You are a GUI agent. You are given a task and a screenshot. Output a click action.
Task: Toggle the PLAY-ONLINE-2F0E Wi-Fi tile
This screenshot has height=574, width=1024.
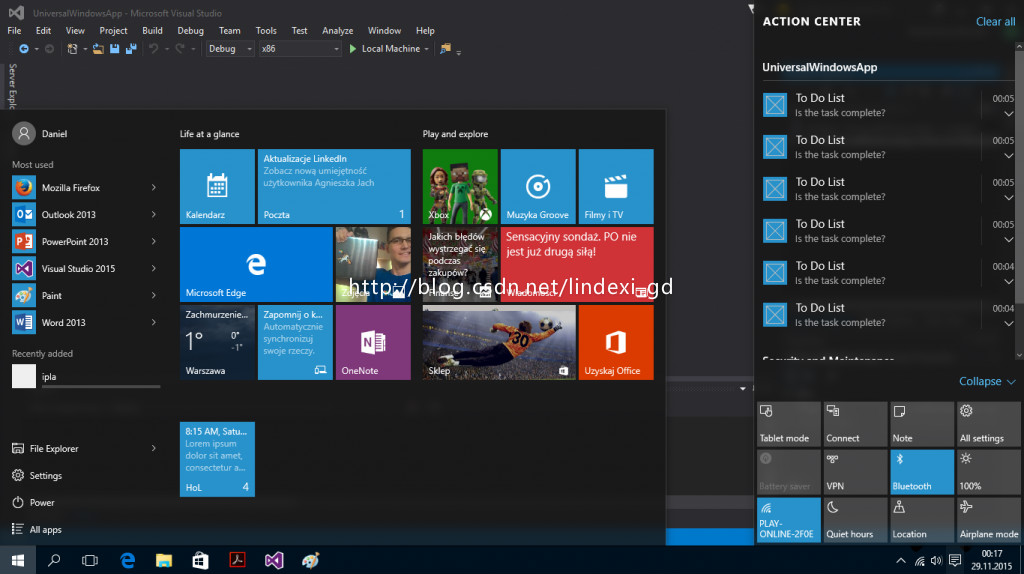tap(789, 519)
